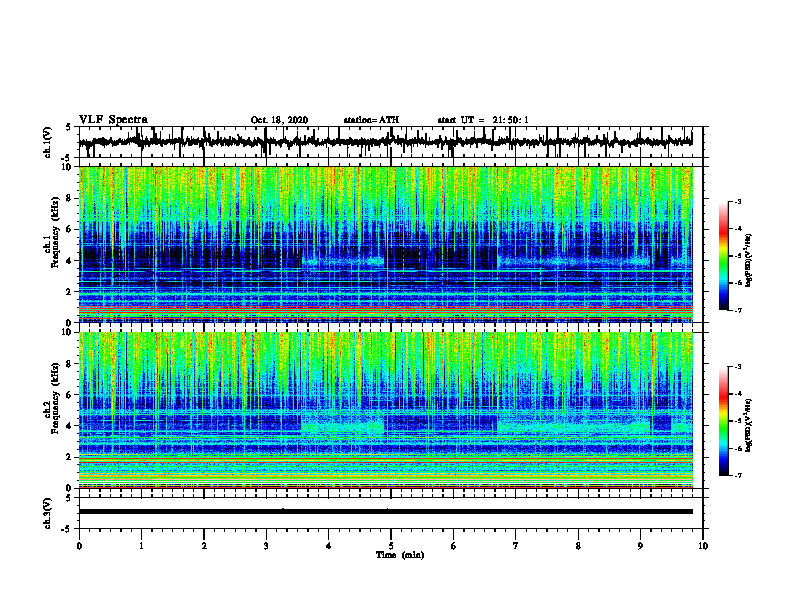Click the "VLF Spectra" plot title
The width and height of the screenshot is (792, 612).
click(113, 120)
